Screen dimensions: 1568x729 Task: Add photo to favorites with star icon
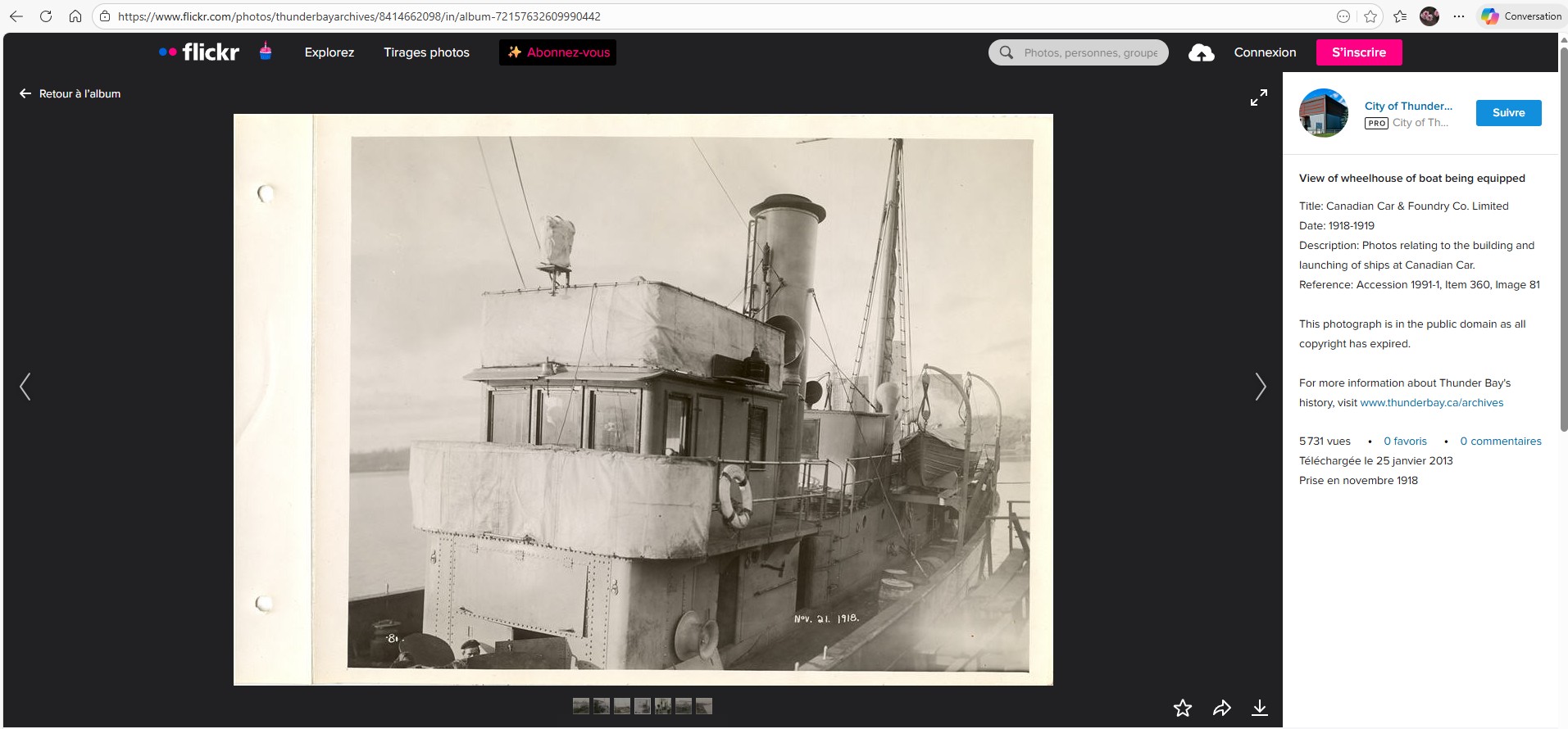point(1182,708)
